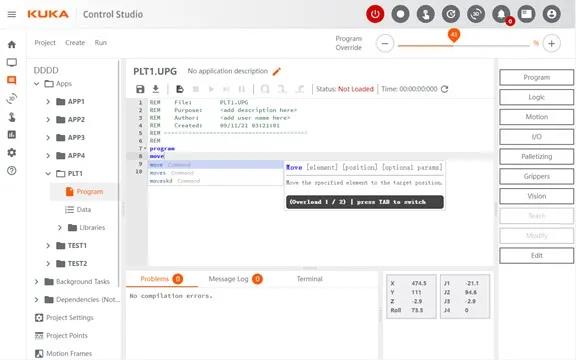Click the KUKA logo
Image resolution: width=576 pixels, height=360 pixels.
tap(48, 14)
